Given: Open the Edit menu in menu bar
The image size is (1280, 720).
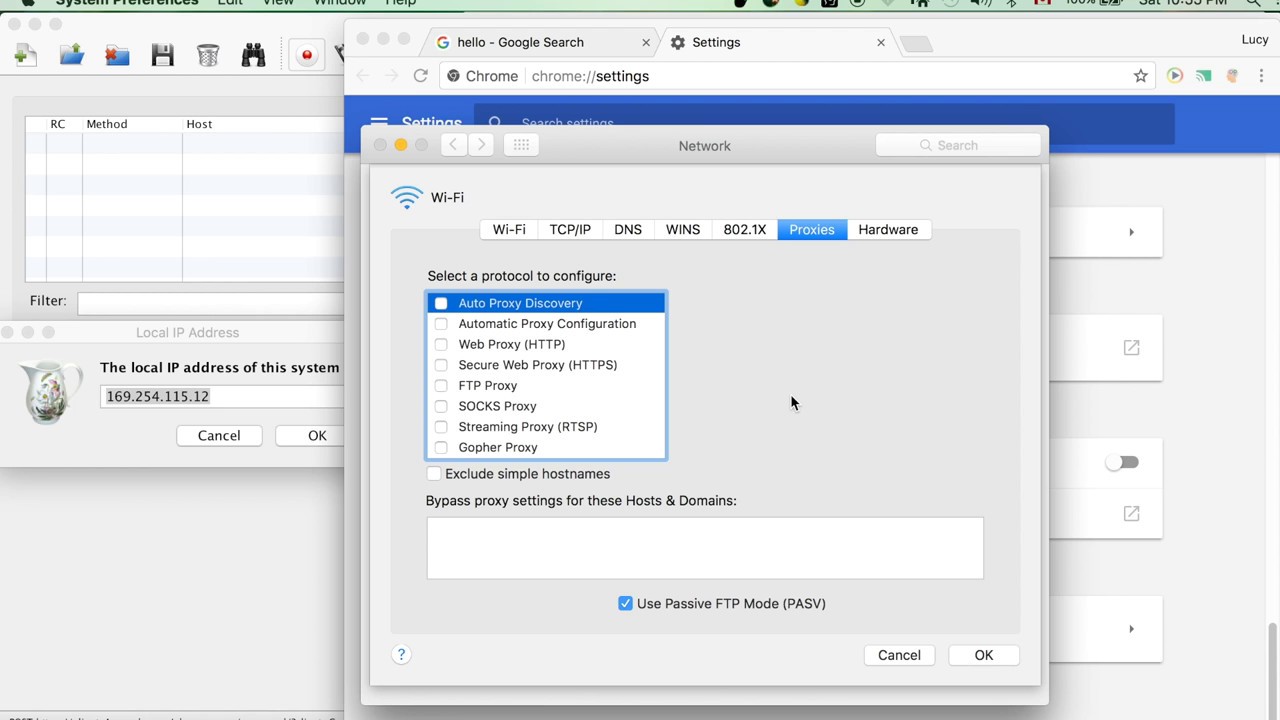Looking at the screenshot, I should [230, 3].
